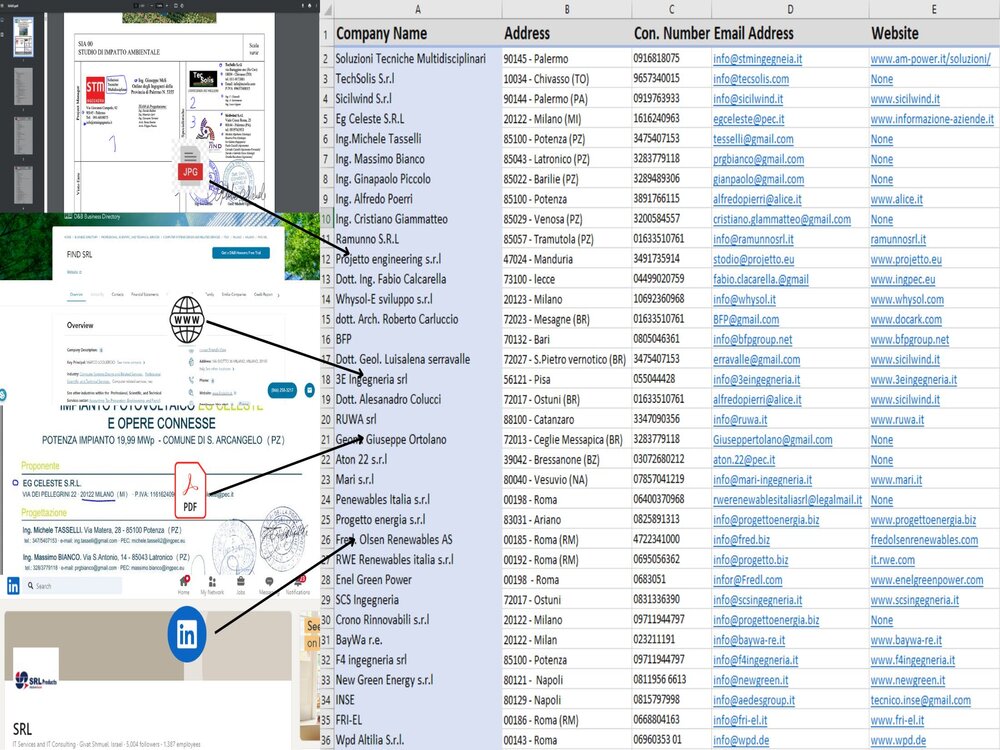Select the cell 0916818075
The height and width of the screenshot is (750, 1000).
click(x=671, y=59)
